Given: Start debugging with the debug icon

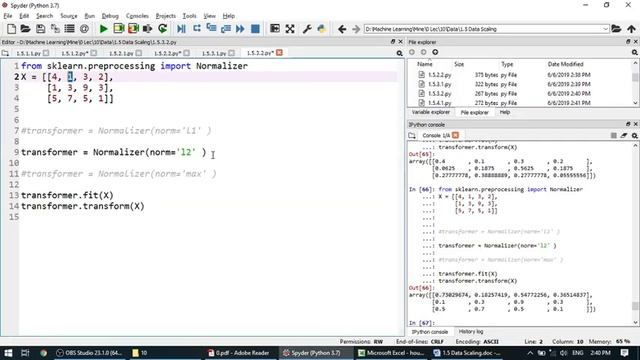Looking at the screenshot, I should coord(182,29).
